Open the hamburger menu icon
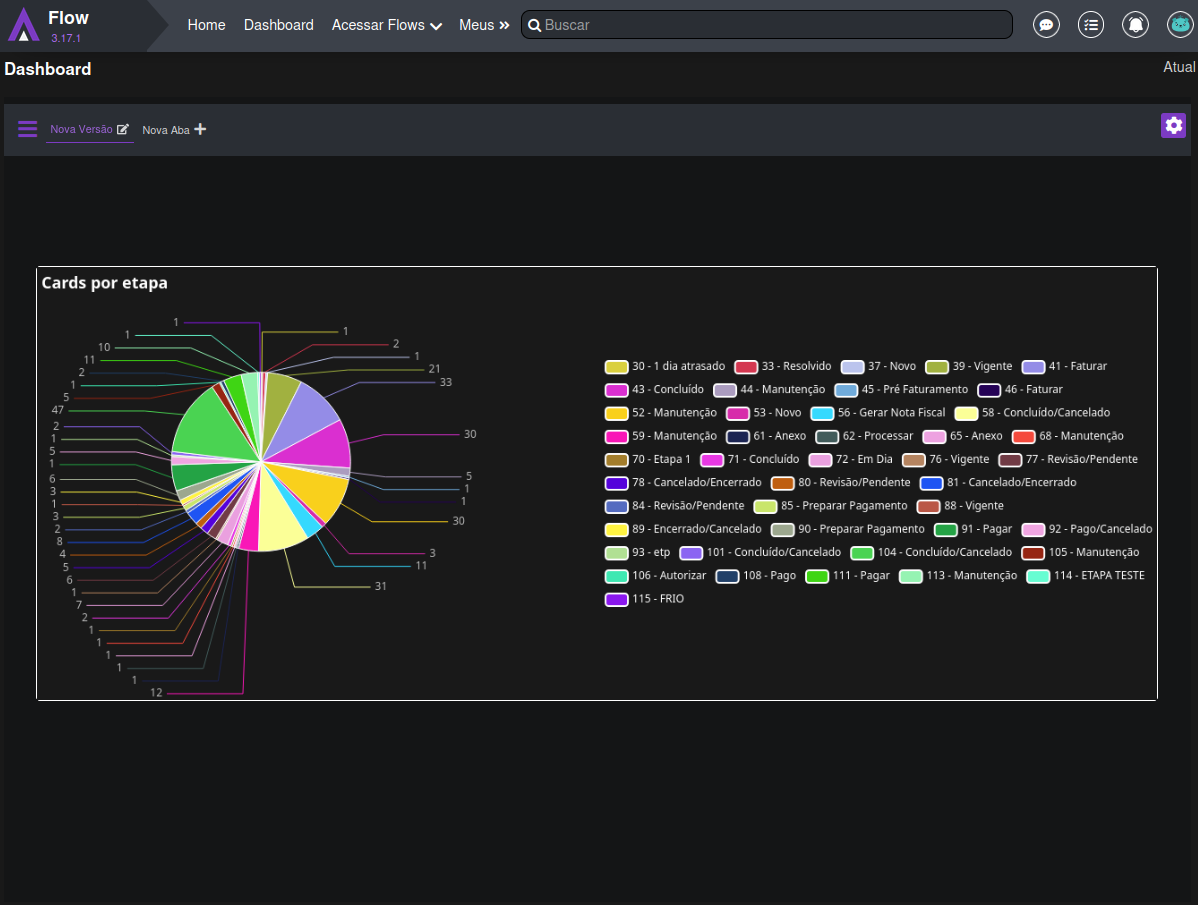The height and width of the screenshot is (905, 1198). coord(28,129)
